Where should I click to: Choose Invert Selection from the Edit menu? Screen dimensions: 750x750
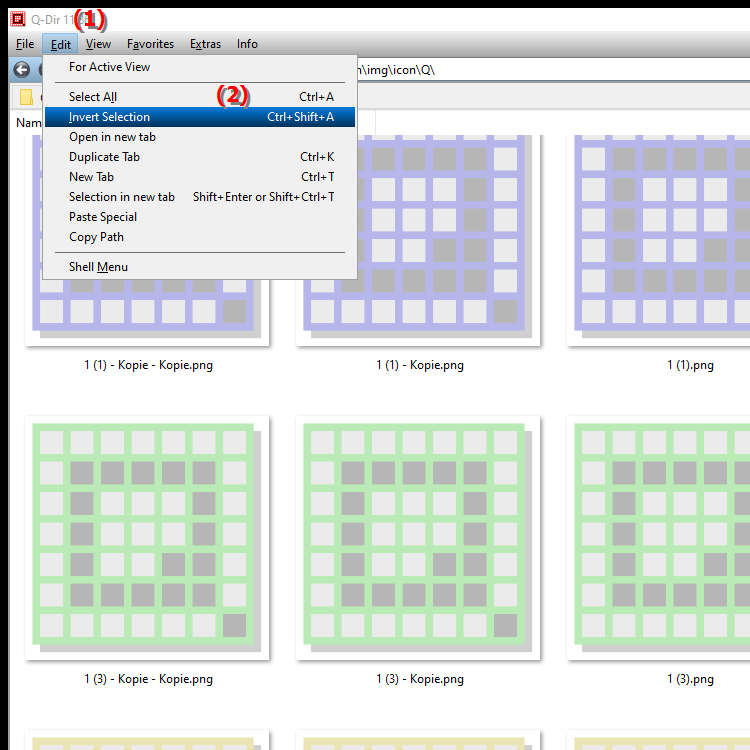[x=200, y=117]
